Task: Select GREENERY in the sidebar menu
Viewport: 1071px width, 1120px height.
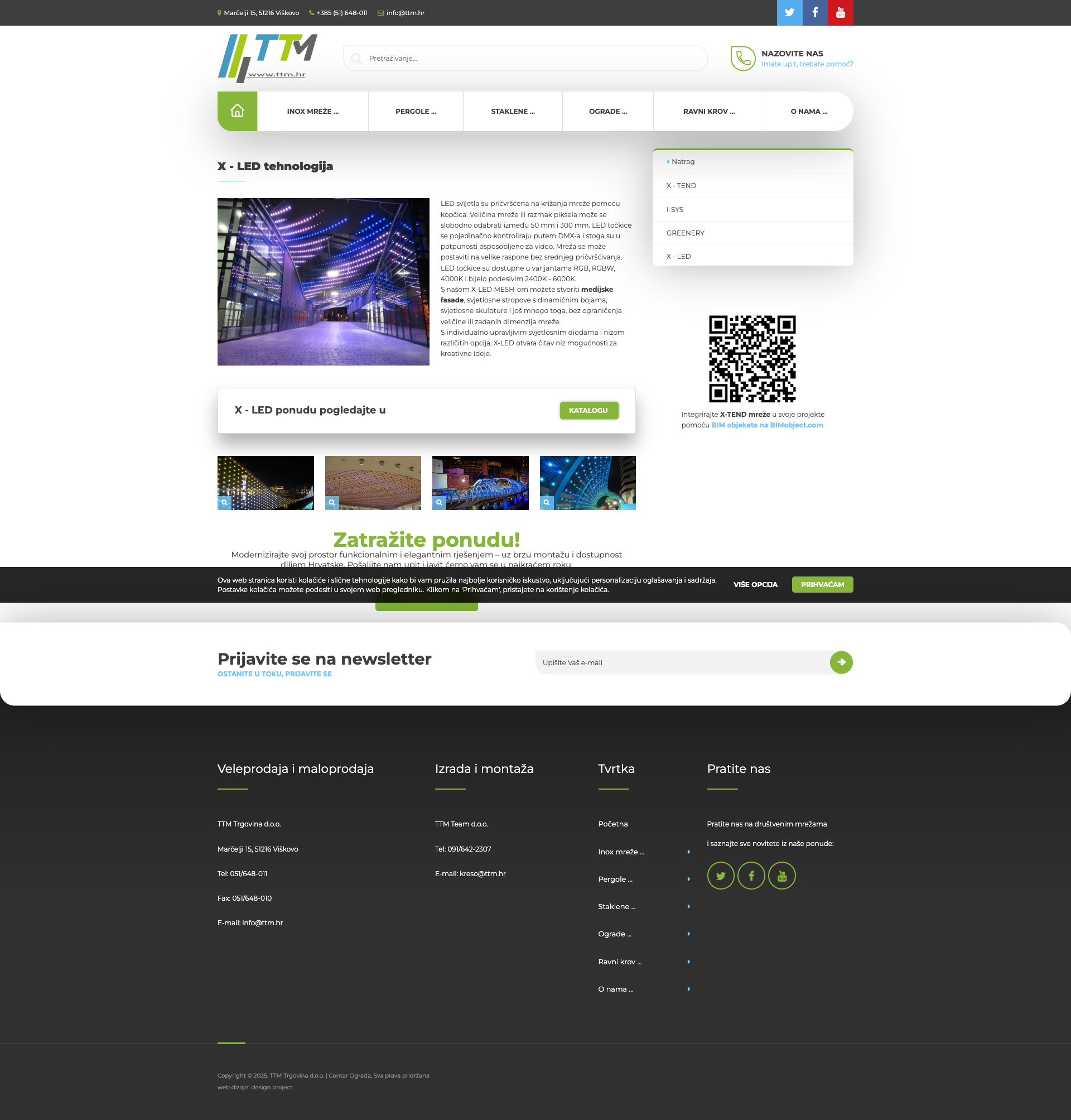Action: click(685, 233)
